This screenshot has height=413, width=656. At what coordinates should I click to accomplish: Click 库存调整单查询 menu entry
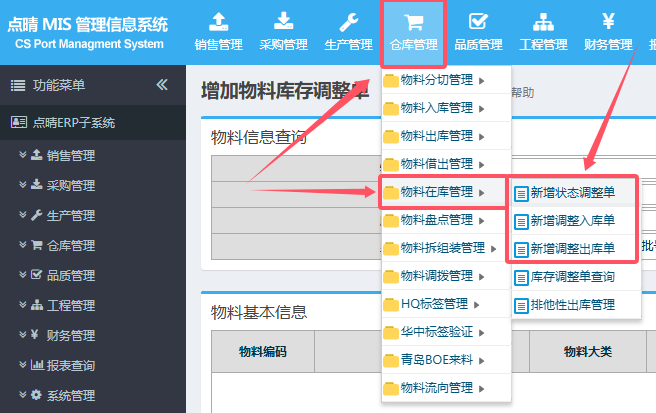click(572, 276)
